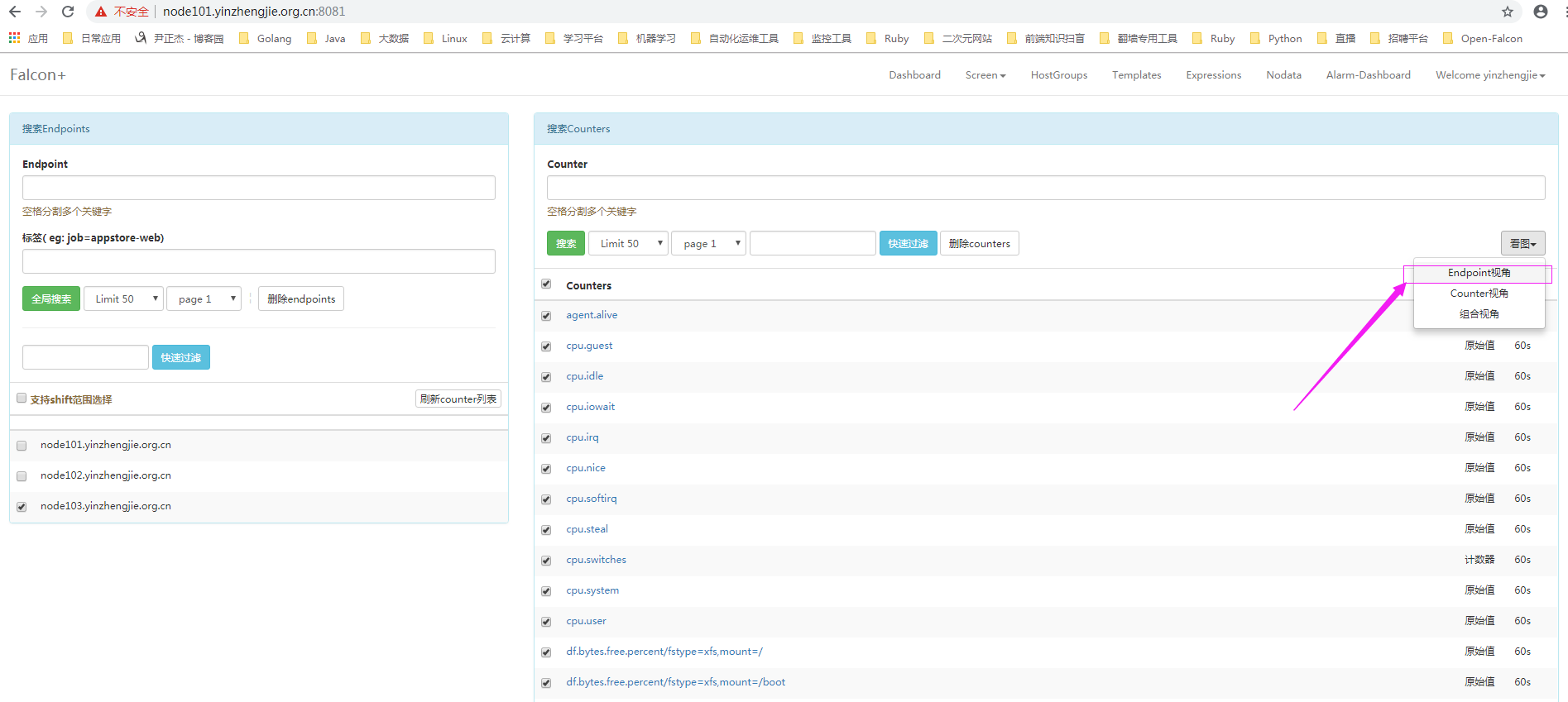
Task: Click the Counters 快速过滤 button
Action: (x=909, y=243)
